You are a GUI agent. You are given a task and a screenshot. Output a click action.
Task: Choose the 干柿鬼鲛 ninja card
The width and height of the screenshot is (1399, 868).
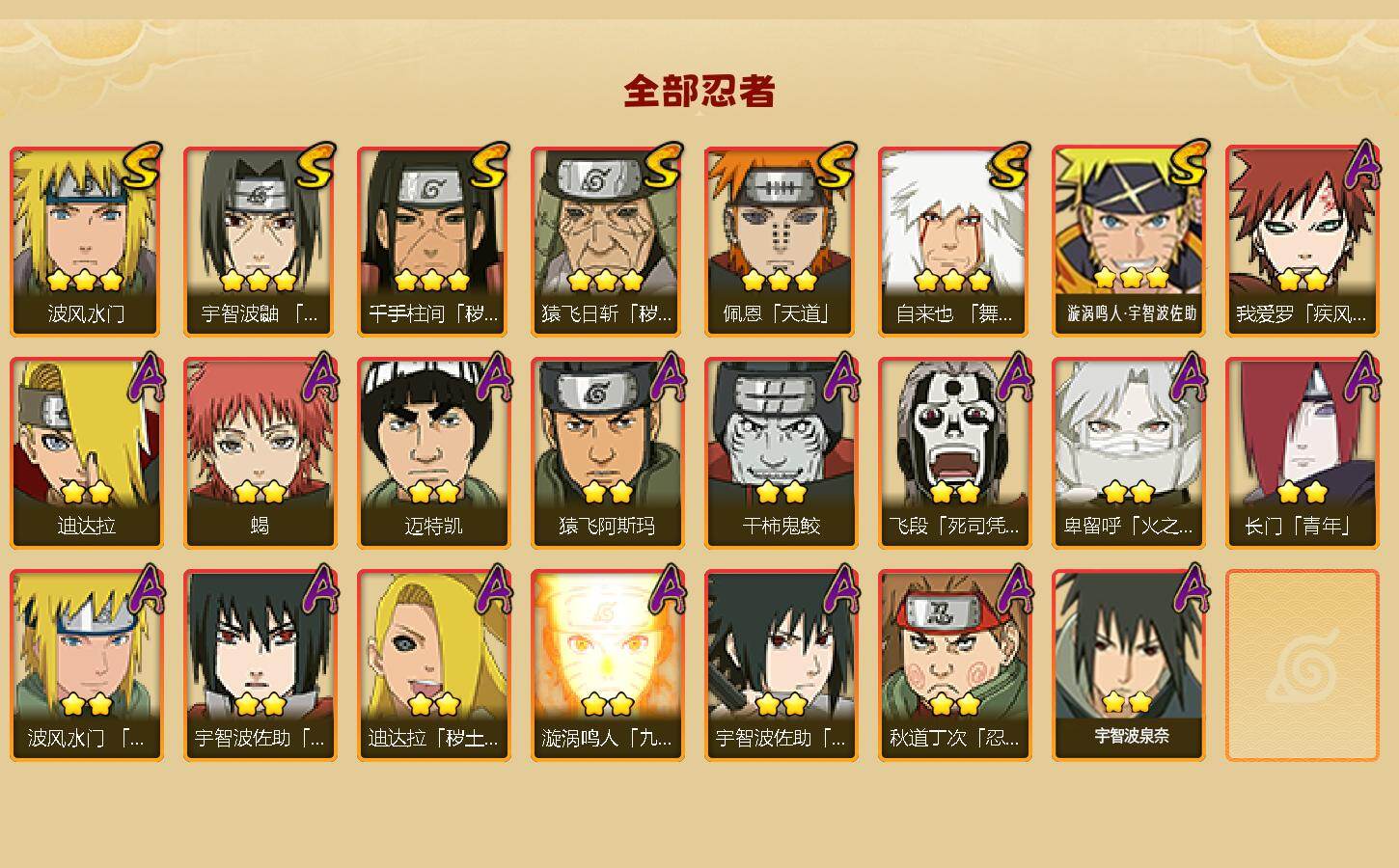[x=781, y=453]
